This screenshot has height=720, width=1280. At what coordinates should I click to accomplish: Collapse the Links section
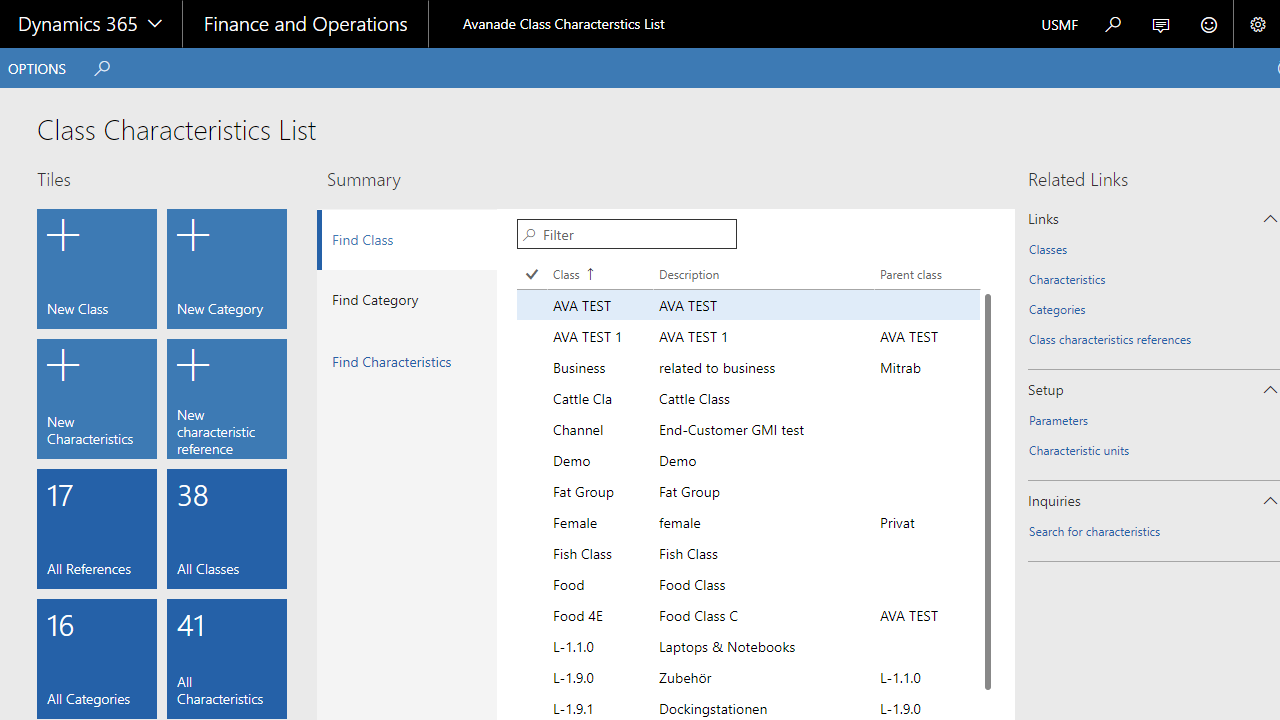(1270, 219)
